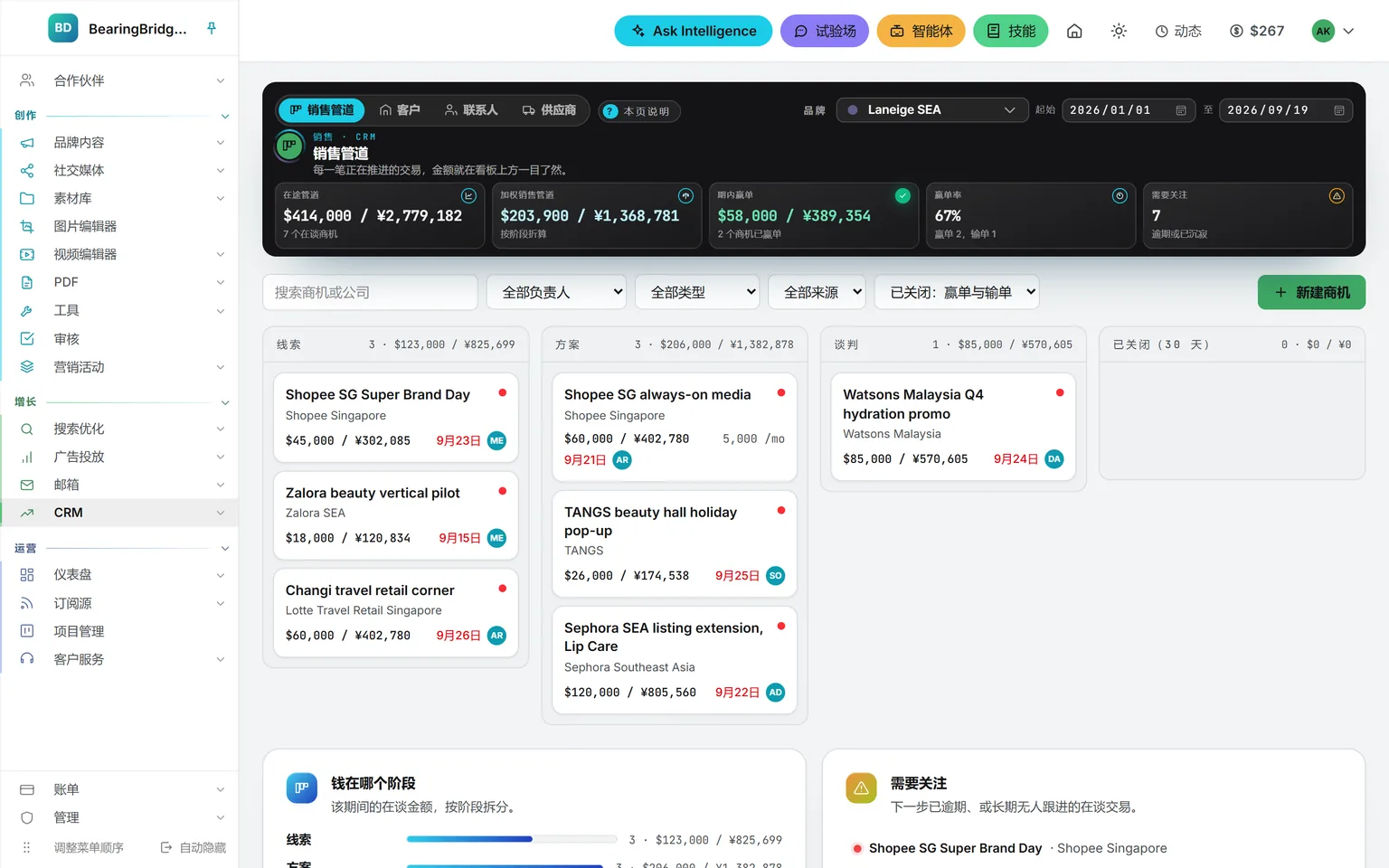
Task: Click the 期内赢单 green check icon
Action: [x=902, y=196]
